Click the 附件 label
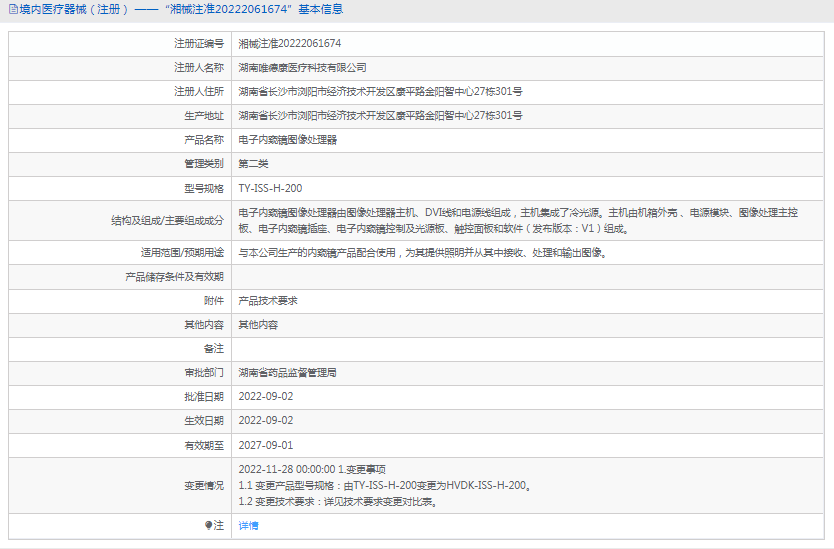This screenshot has width=834, height=549. (x=214, y=301)
